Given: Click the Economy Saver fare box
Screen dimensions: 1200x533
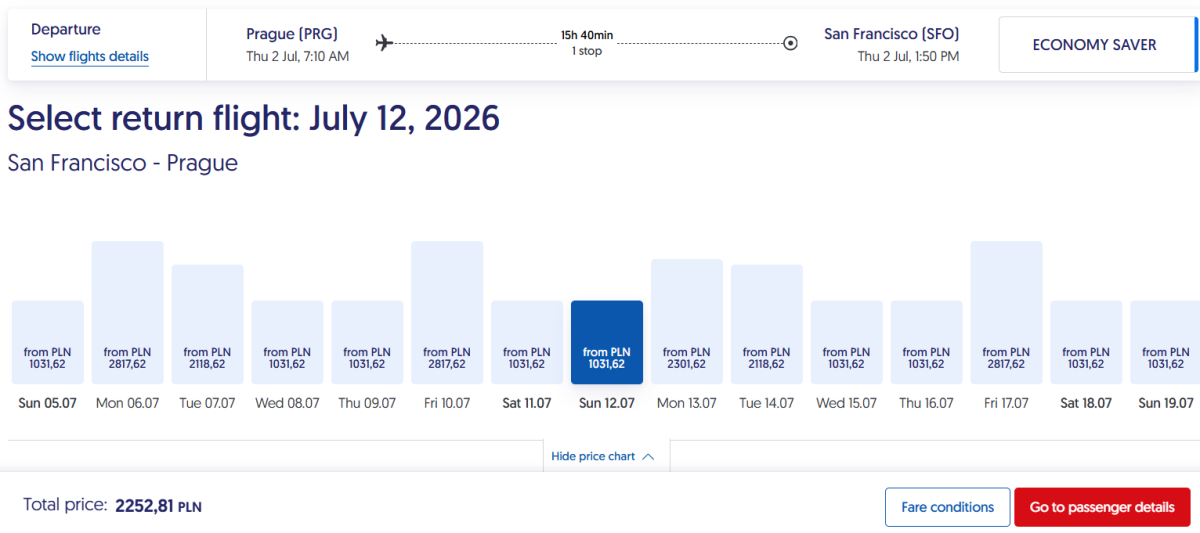Looking at the screenshot, I should pos(1094,45).
